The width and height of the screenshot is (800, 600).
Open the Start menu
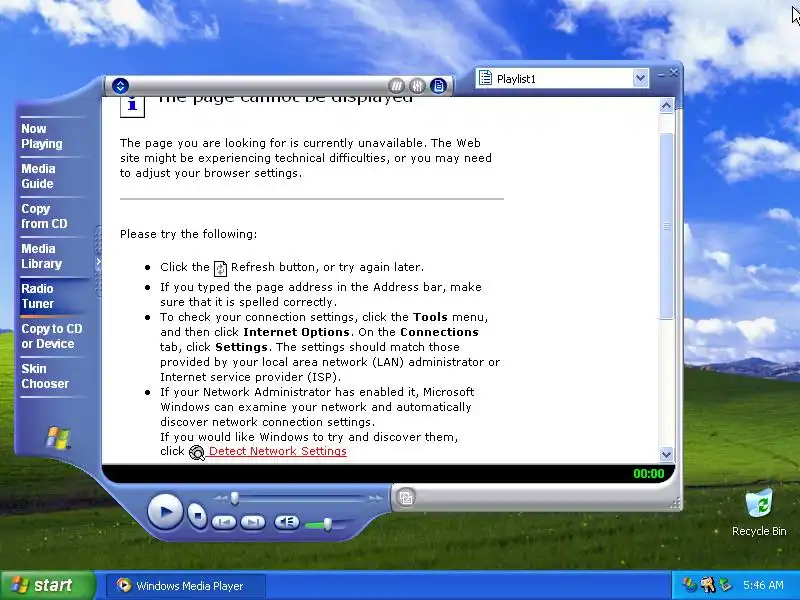pyautogui.click(x=48, y=585)
